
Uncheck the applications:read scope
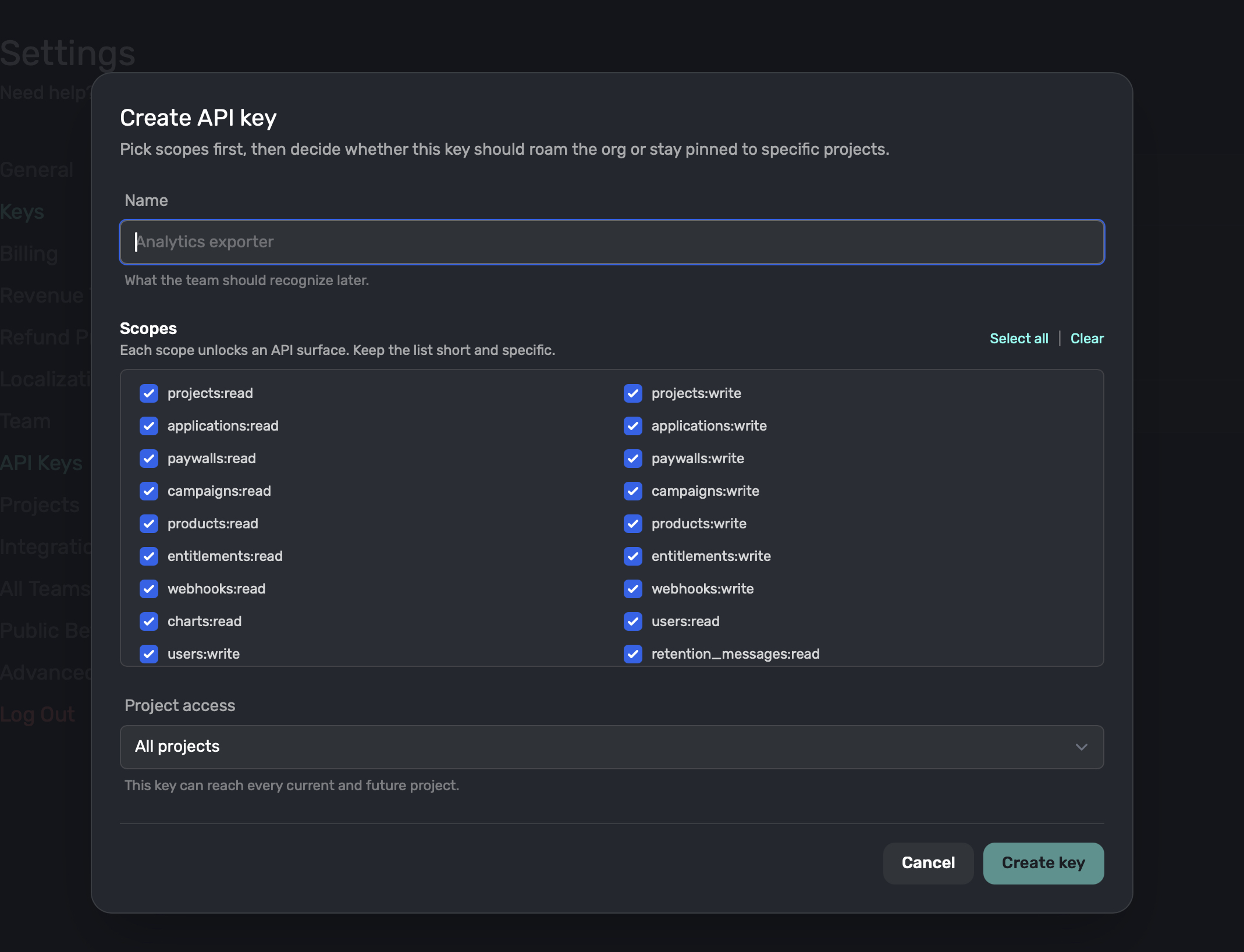(149, 426)
